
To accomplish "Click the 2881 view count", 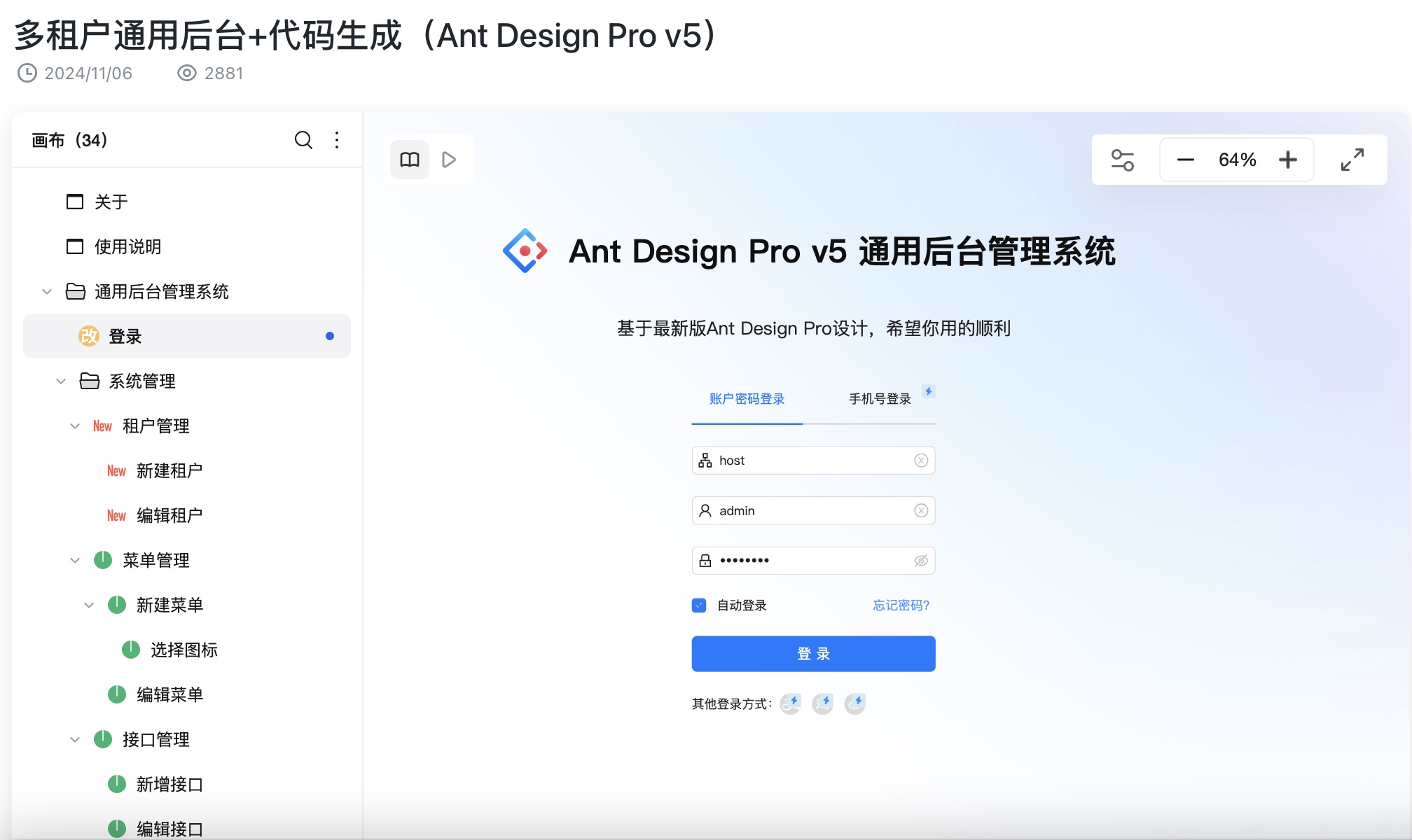I will [224, 73].
